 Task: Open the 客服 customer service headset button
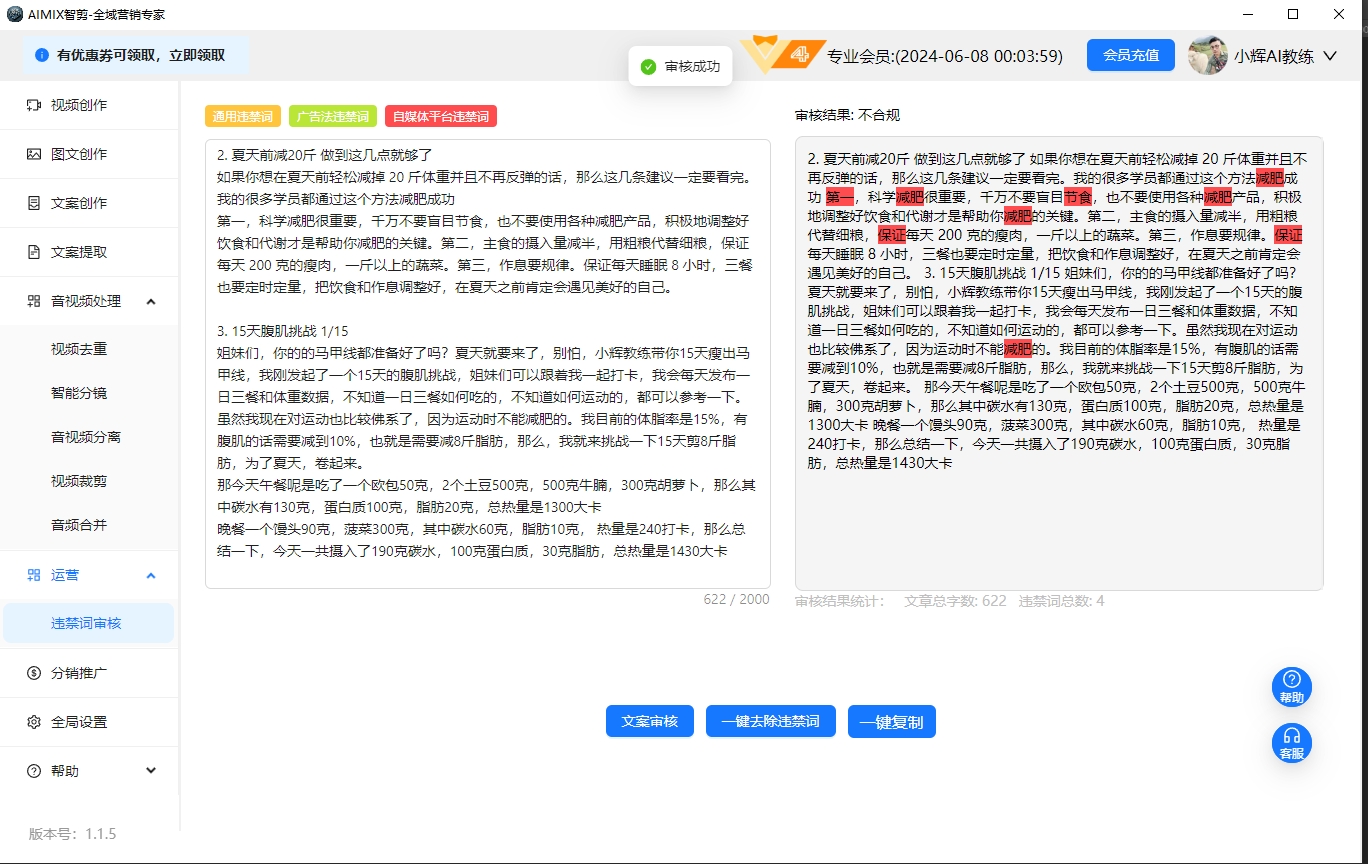(x=1291, y=743)
